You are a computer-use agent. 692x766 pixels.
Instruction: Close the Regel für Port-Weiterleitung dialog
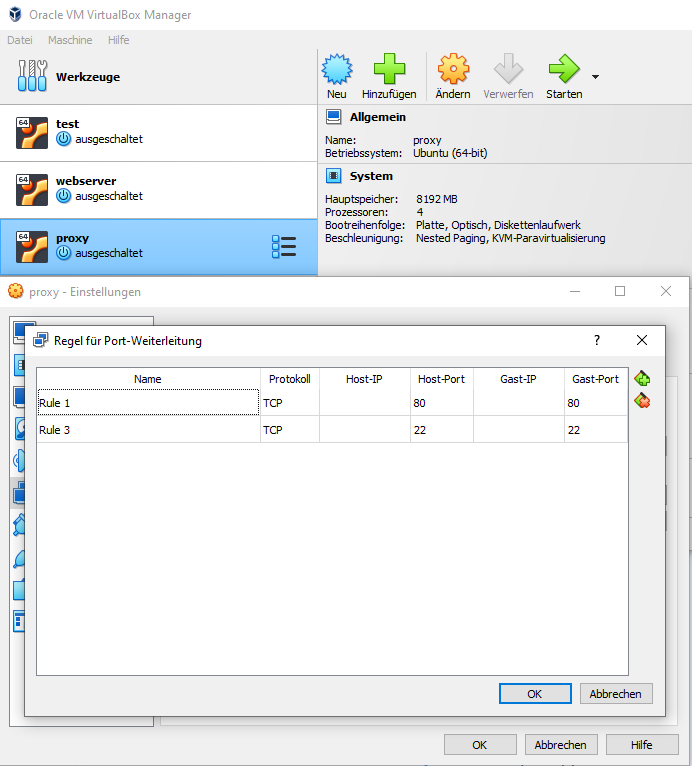coord(642,340)
